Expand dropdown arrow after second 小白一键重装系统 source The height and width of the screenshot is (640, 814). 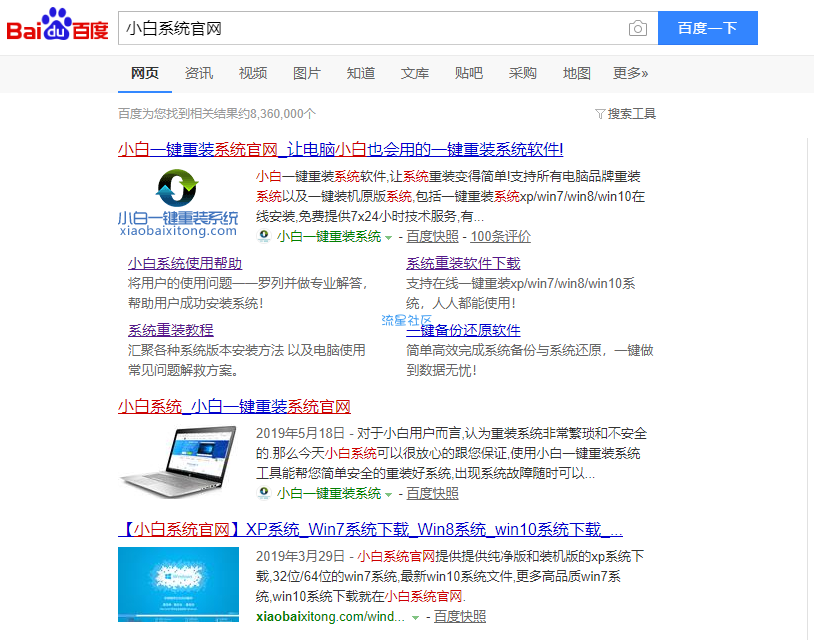(388, 495)
